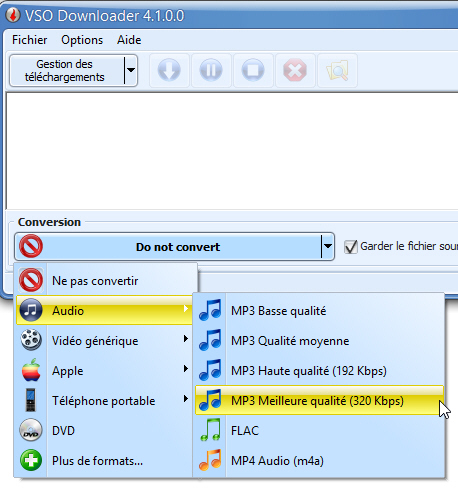Image resolution: width=458 pixels, height=490 pixels.
Task: Select Ne pas convertir menu entry
Action: 106,280
